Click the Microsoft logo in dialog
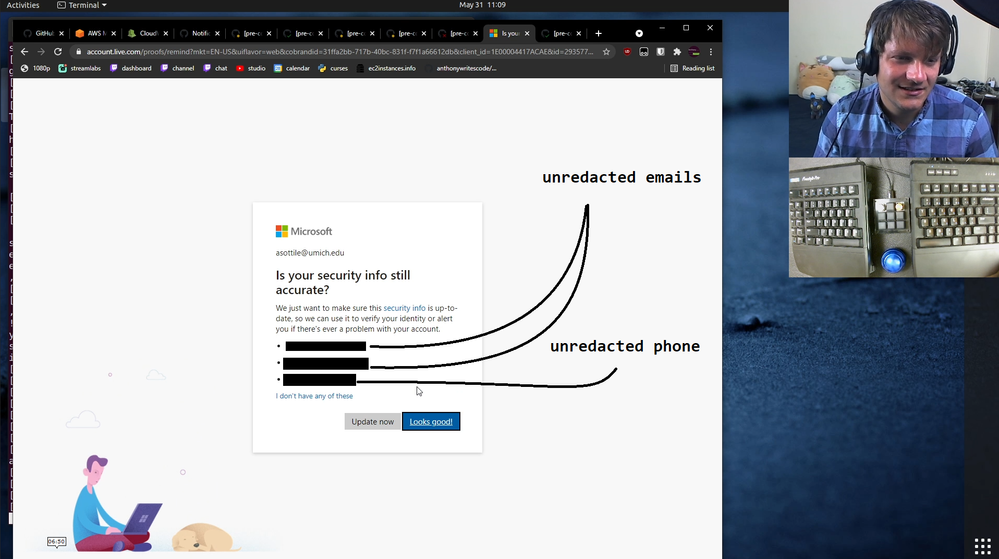 tap(304, 231)
